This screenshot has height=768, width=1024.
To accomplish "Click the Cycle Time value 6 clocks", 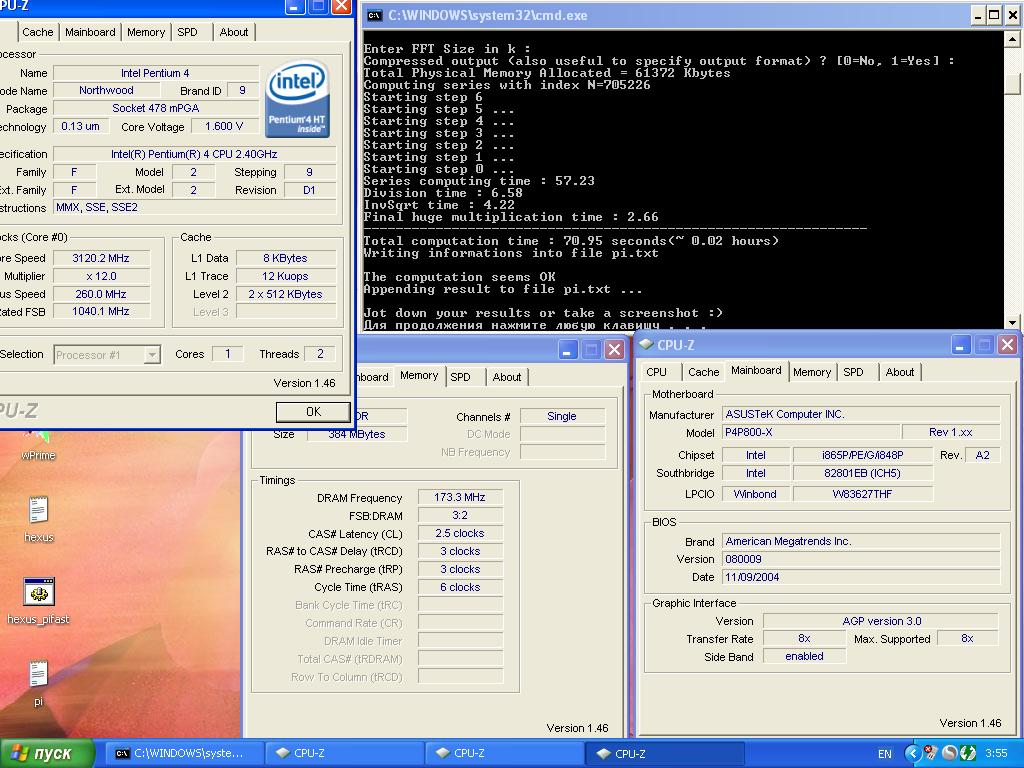I will pyautogui.click(x=460, y=587).
